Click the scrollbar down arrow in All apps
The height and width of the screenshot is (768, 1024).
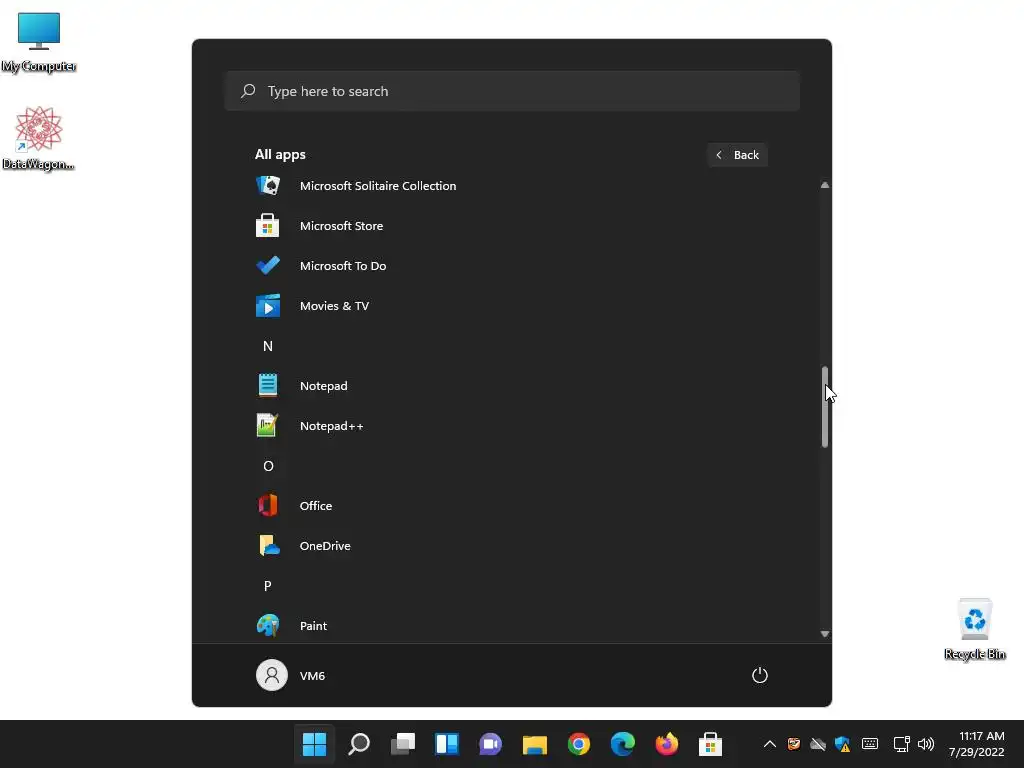825,634
